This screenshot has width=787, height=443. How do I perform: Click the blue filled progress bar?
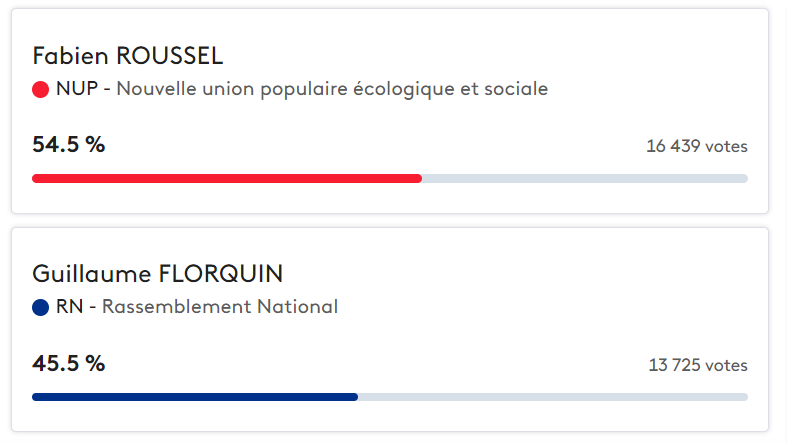coord(195,397)
